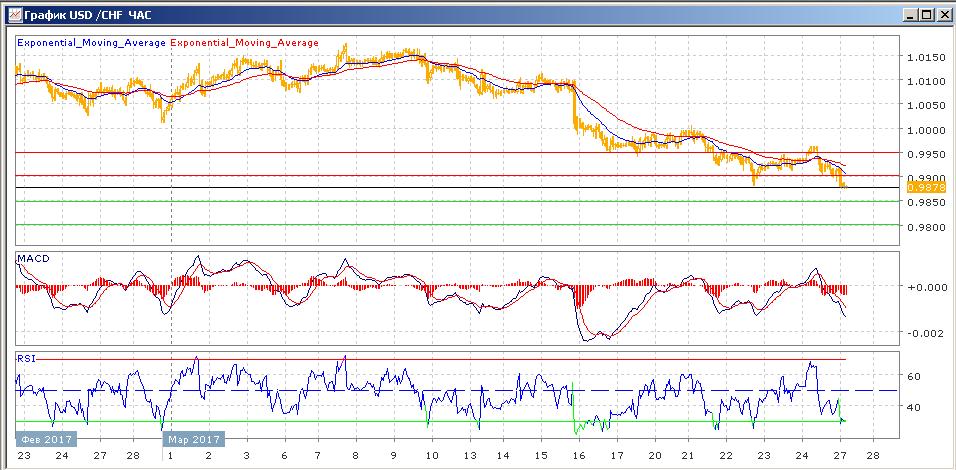
Task: Minimize the USD/CHF chart window
Action: click(910, 15)
